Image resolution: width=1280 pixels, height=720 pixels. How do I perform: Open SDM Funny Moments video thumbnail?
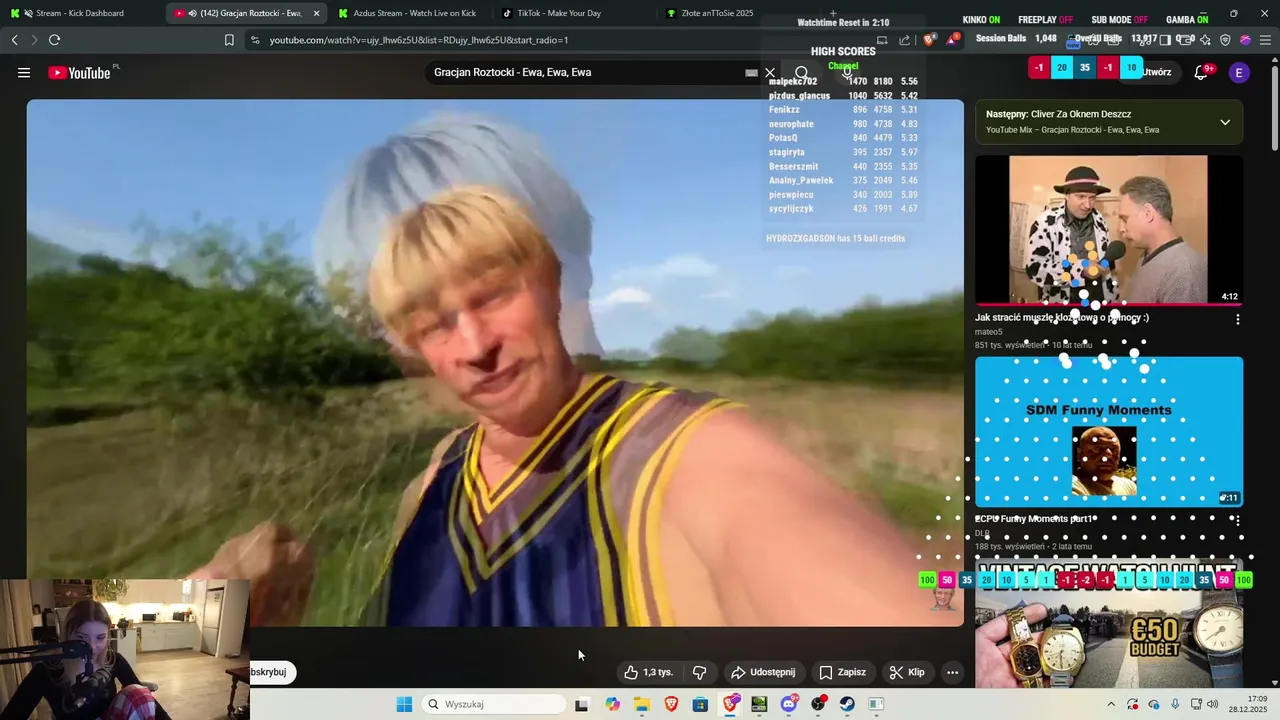point(1109,431)
